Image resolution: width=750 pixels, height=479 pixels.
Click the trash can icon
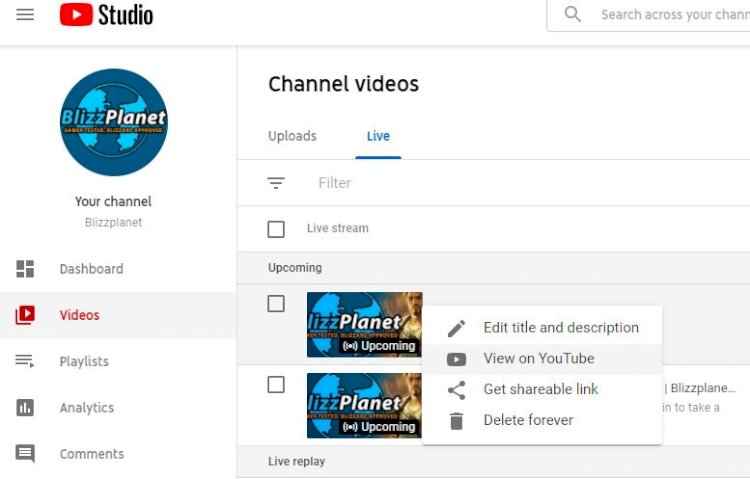tap(456, 421)
